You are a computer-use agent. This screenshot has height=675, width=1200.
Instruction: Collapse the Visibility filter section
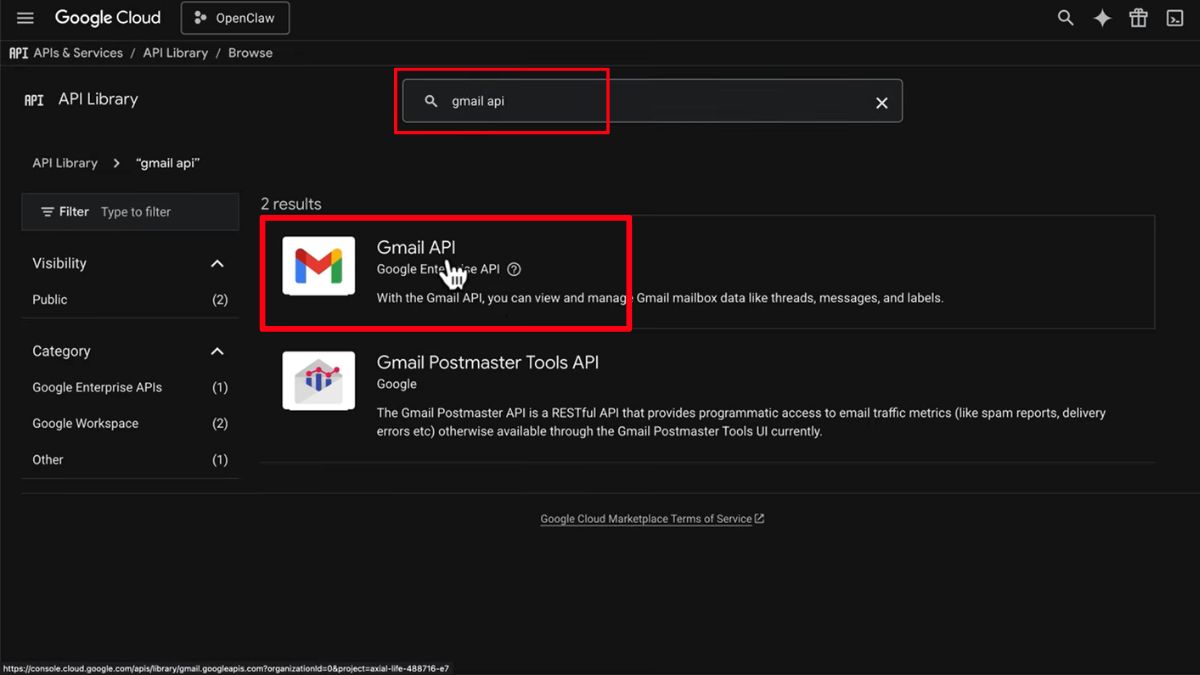[x=217, y=264]
